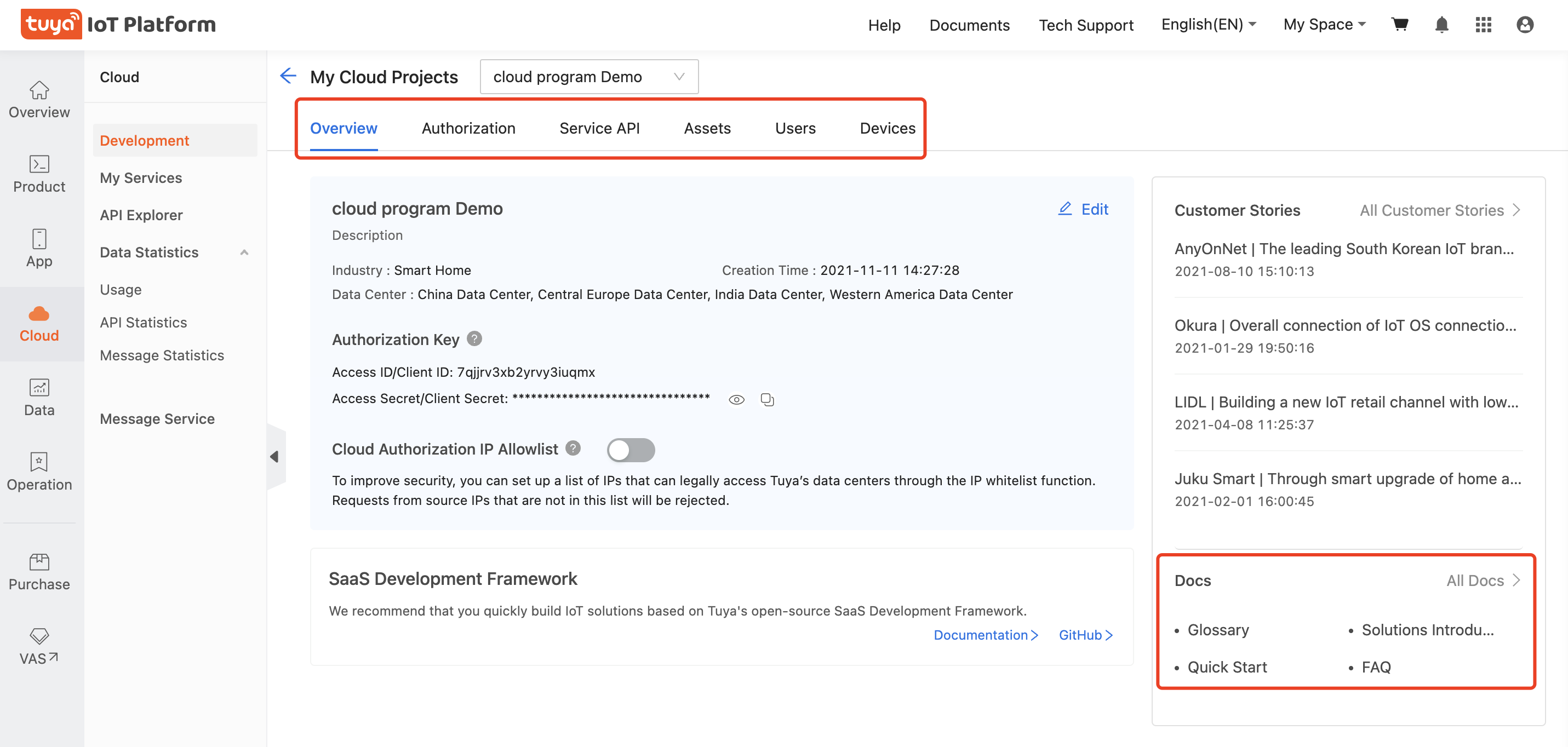Open the My Space dropdown

pyautogui.click(x=1325, y=24)
